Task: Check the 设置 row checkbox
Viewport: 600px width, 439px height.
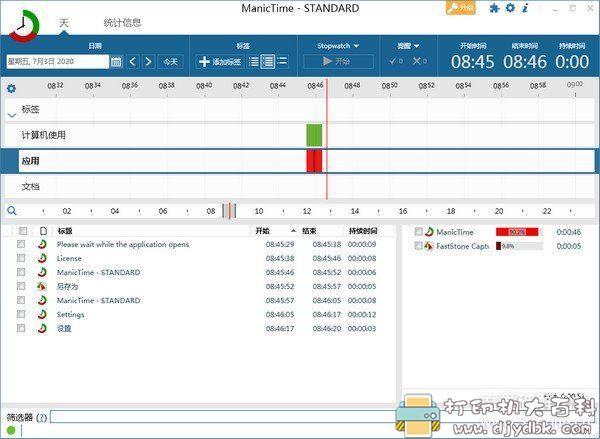Action: point(21,328)
